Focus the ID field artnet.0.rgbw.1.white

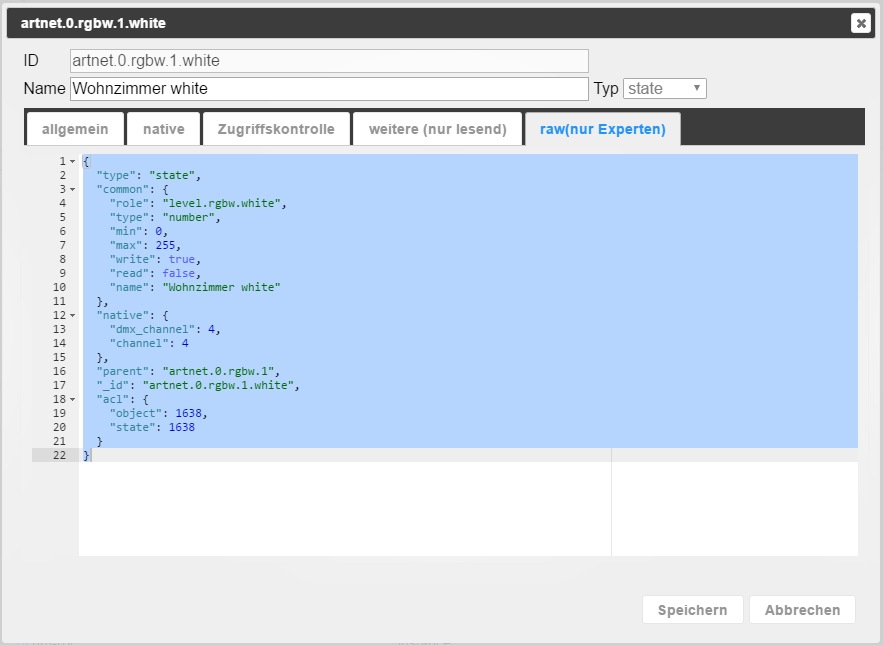coord(329,61)
